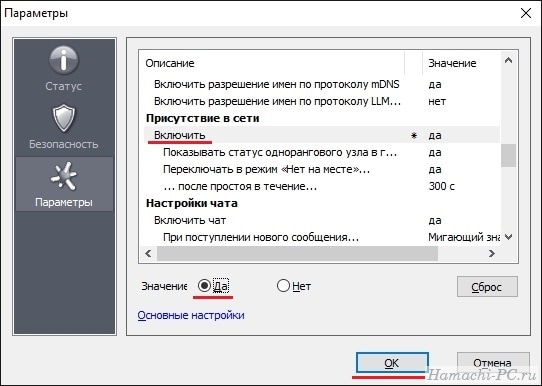The image size is (542, 386).
Task: Click the нет value of LLM row
Action: click(x=437, y=101)
